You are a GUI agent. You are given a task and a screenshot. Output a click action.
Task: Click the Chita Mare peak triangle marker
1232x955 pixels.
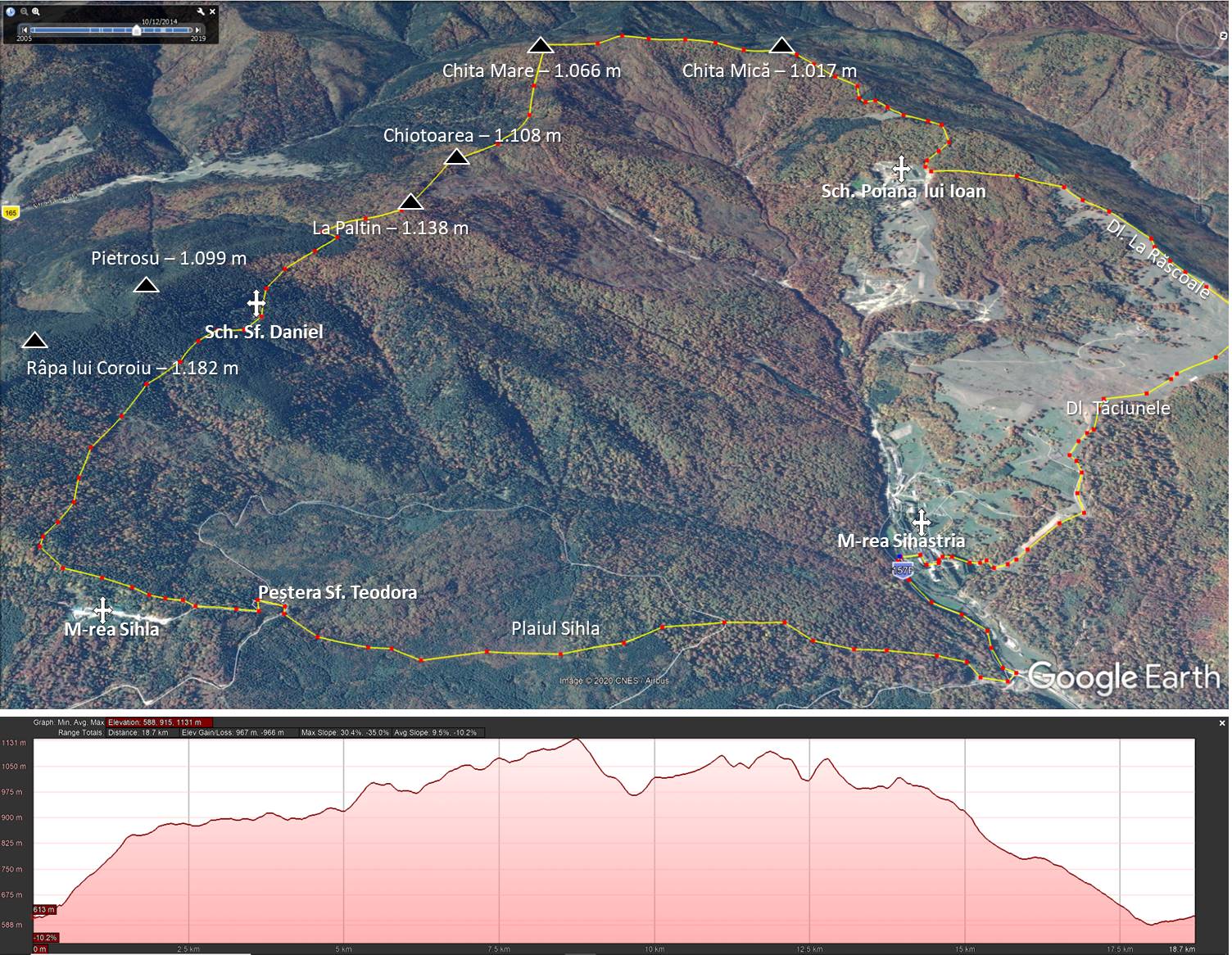coord(540,45)
